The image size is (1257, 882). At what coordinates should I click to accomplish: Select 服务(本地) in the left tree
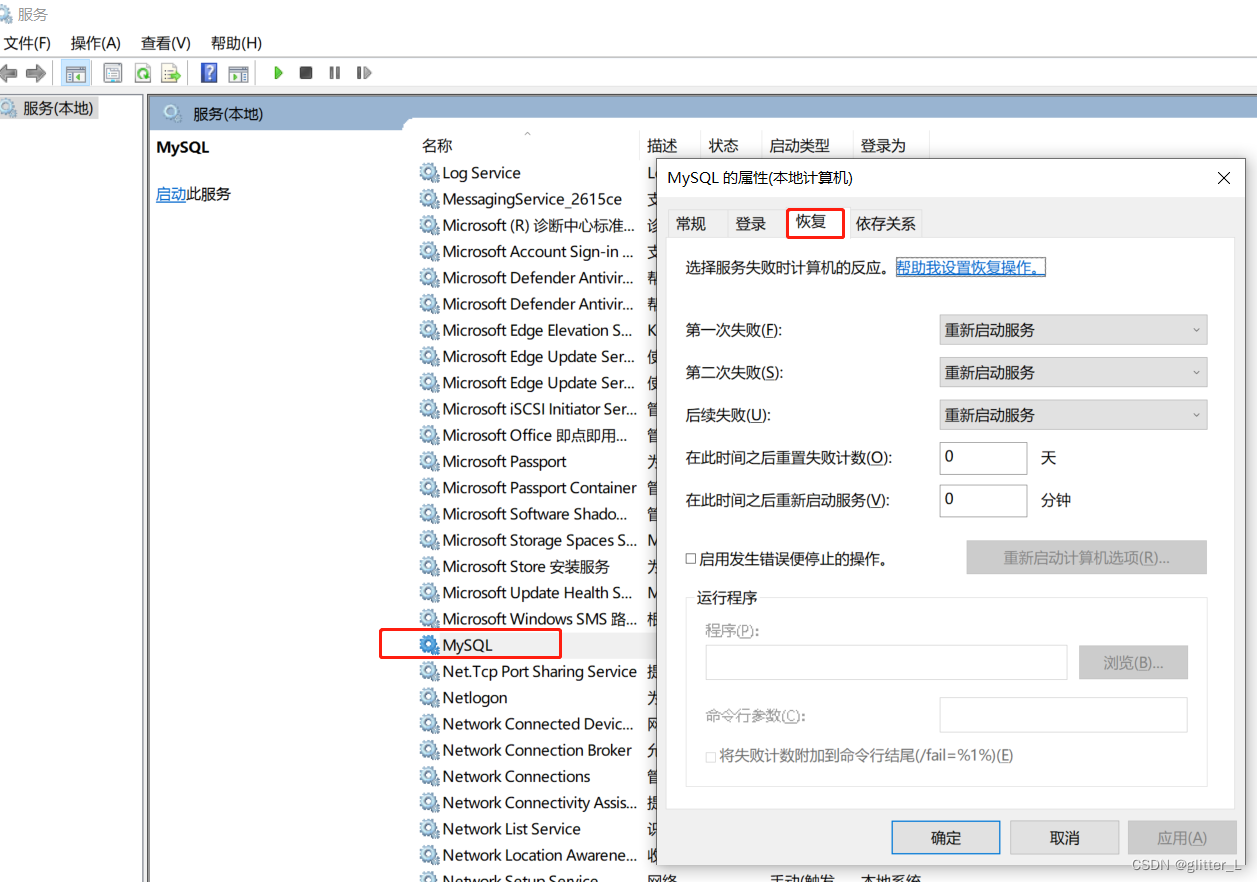coord(58,108)
